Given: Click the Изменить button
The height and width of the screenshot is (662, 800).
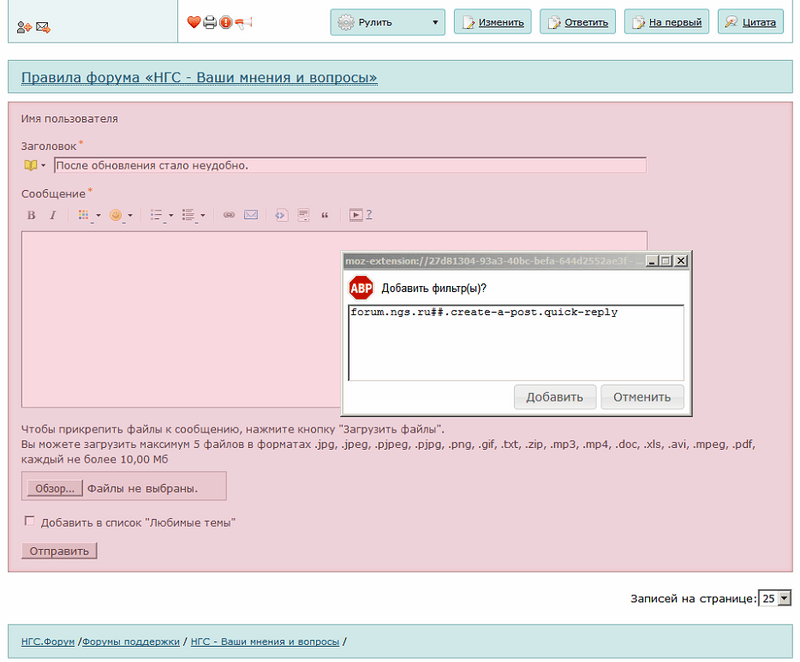Looking at the screenshot, I should (493, 22).
